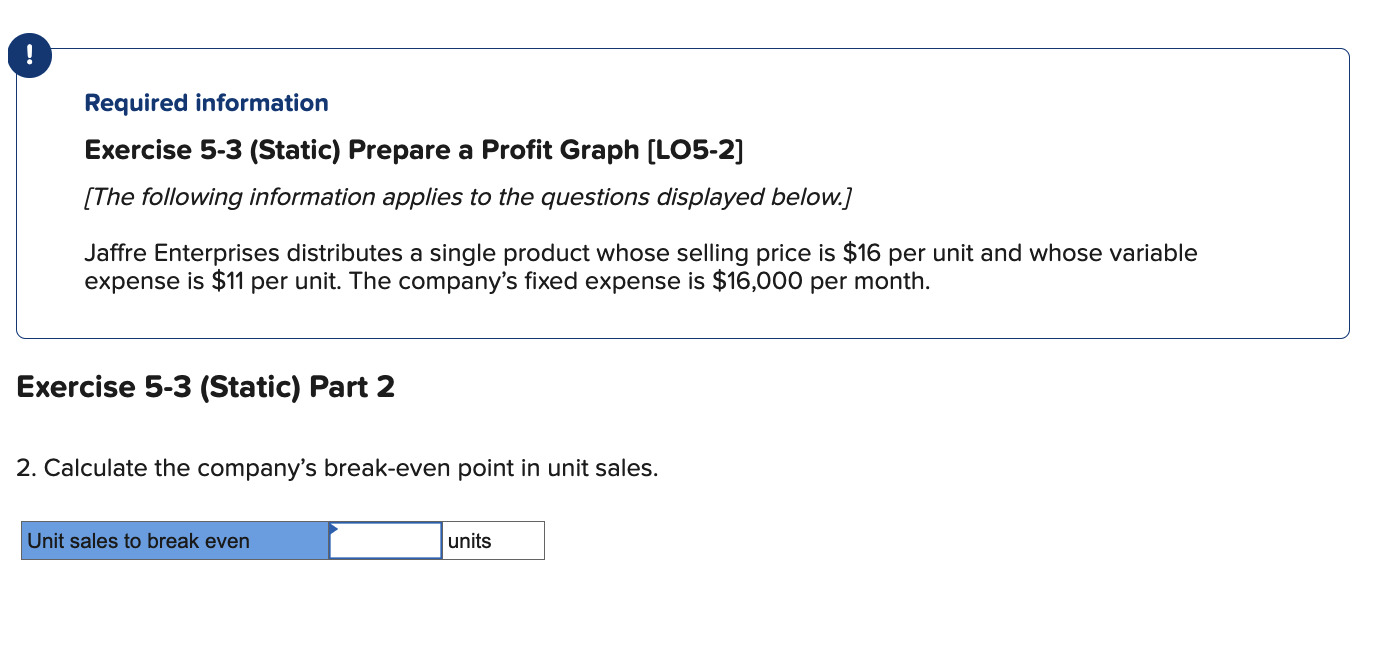Click the number '2.' before the question
The width and height of the screenshot is (1394, 654).
click(x=26, y=467)
